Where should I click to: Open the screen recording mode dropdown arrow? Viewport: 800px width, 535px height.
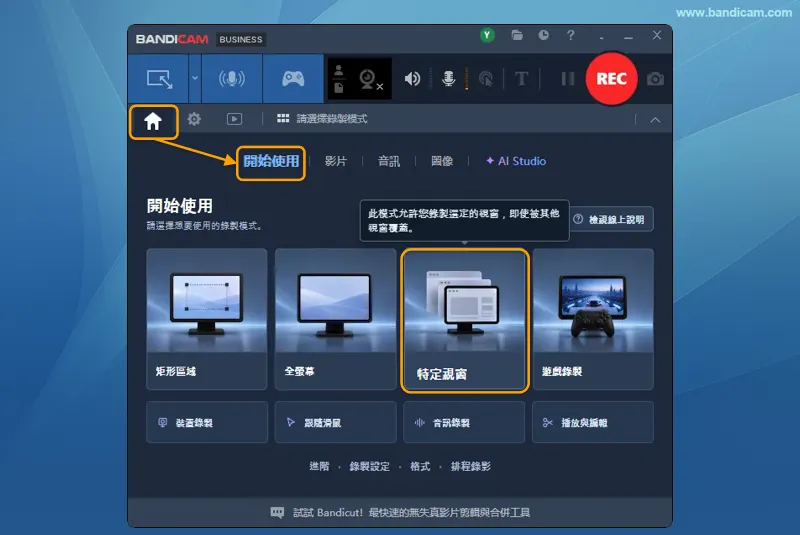point(195,79)
